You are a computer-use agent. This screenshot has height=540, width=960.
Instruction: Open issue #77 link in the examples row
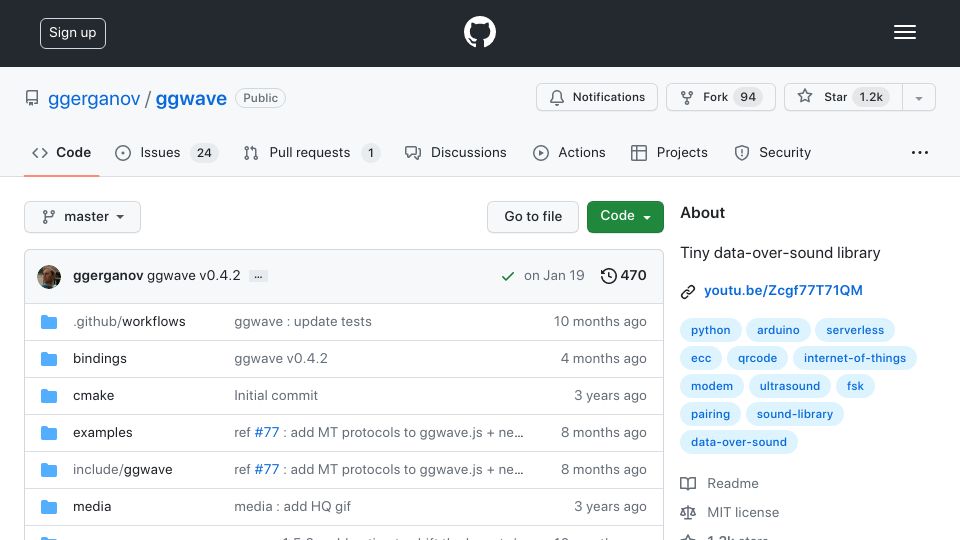point(266,432)
